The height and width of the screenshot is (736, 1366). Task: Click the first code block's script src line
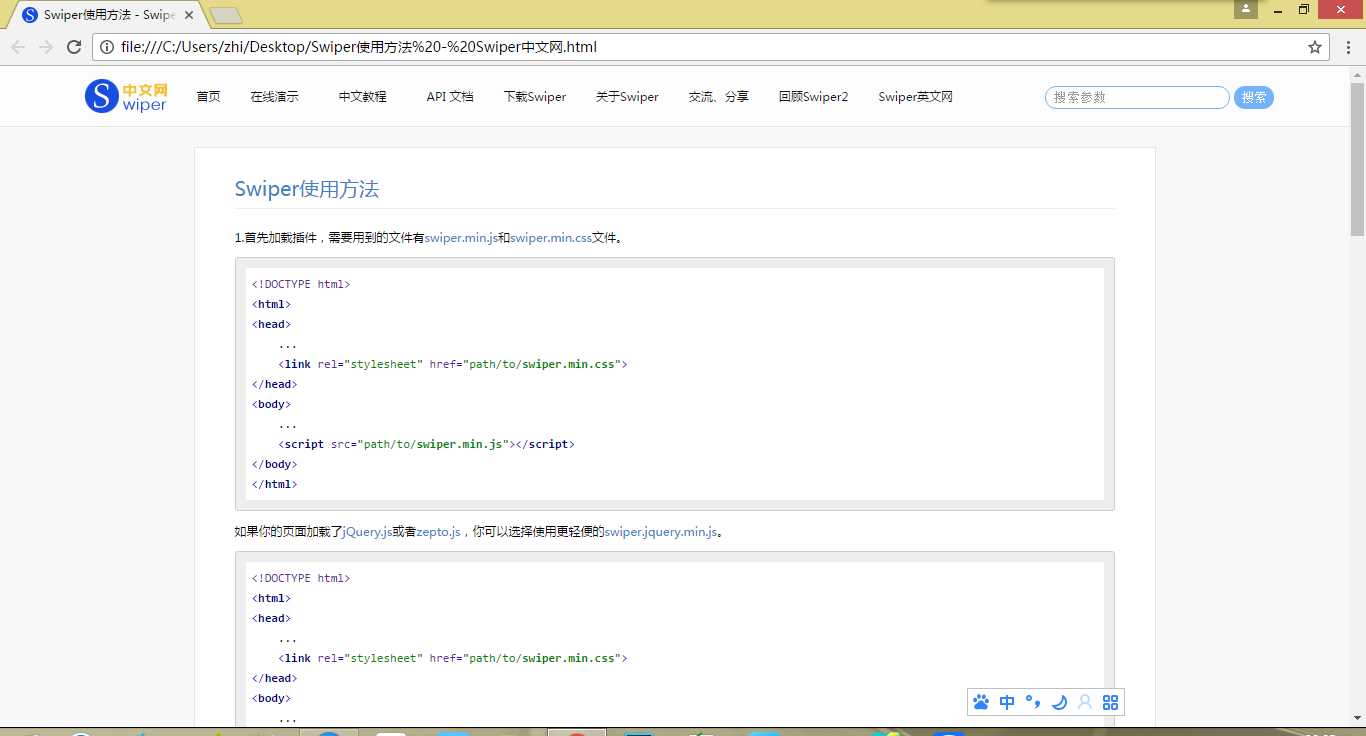(x=427, y=444)
